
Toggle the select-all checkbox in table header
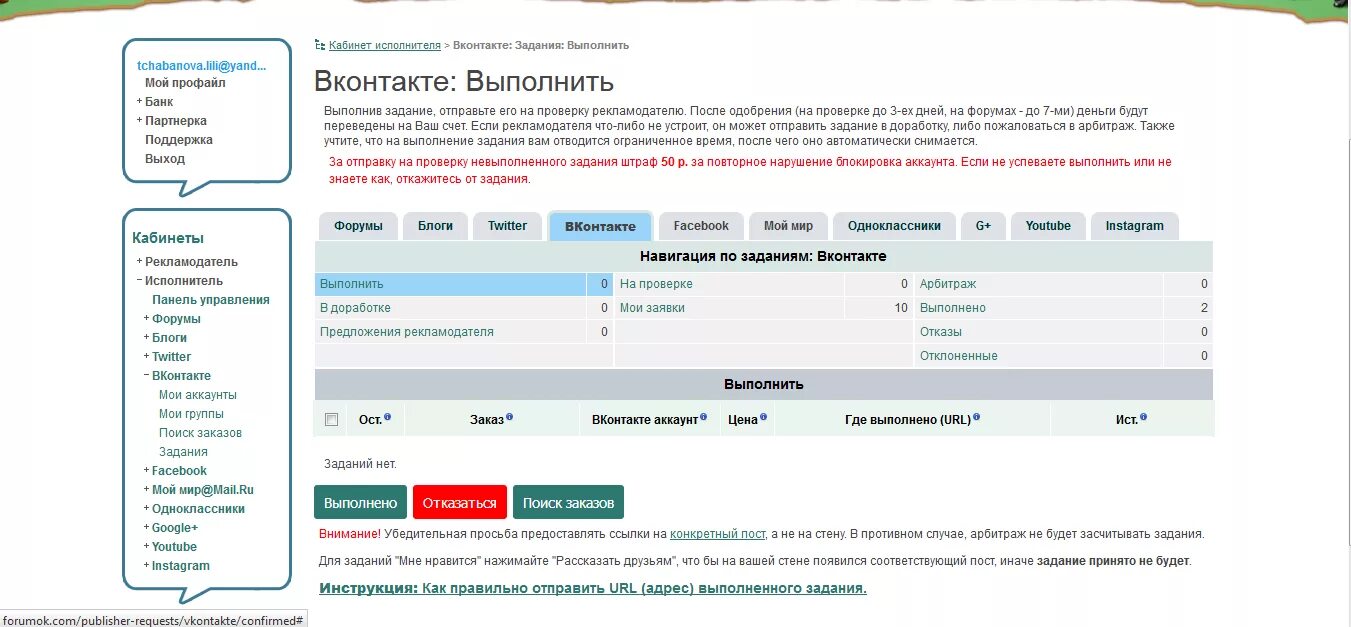[x=332, y=420]
